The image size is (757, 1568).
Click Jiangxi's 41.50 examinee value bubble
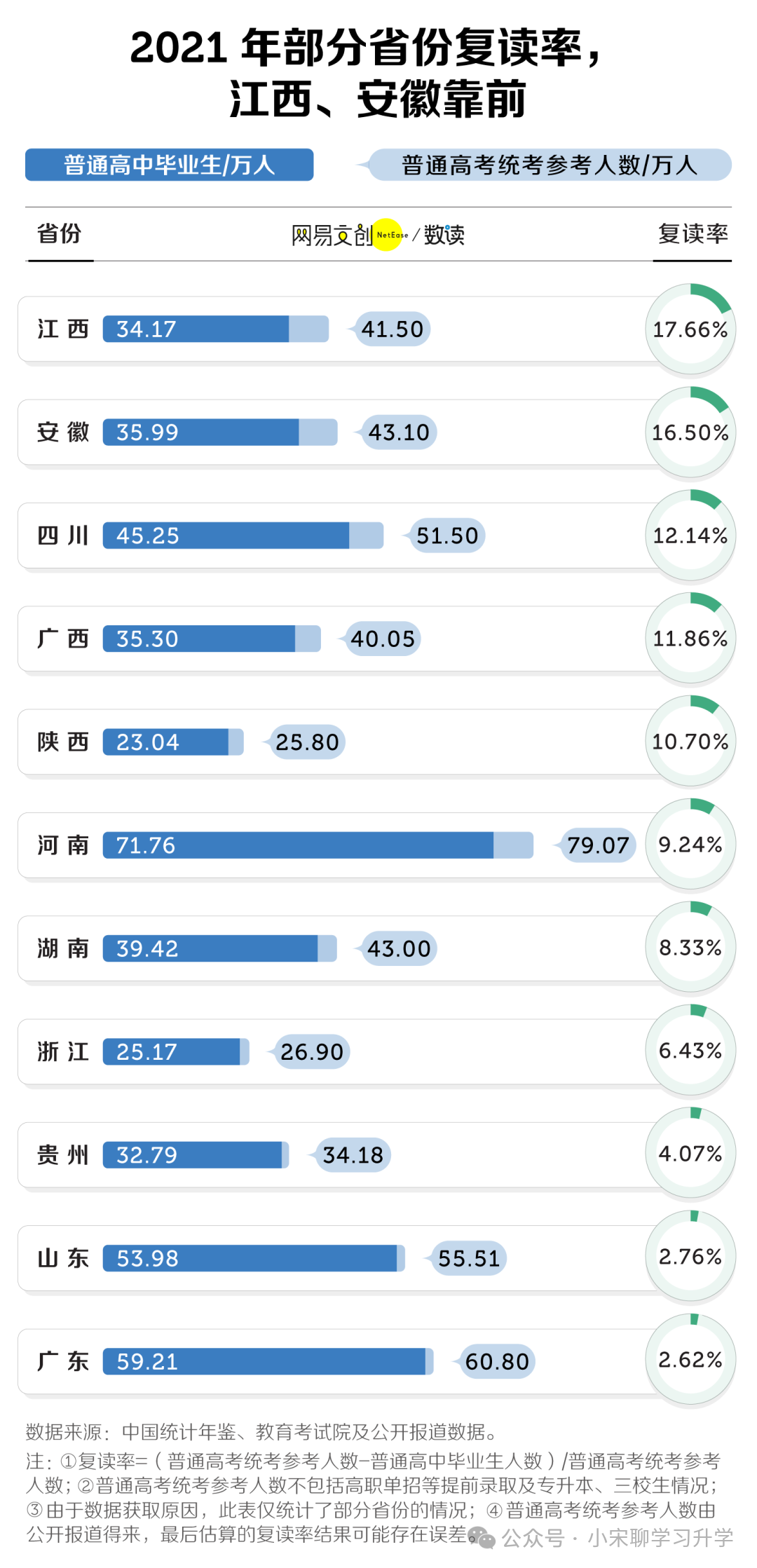[x=393, y=329]
